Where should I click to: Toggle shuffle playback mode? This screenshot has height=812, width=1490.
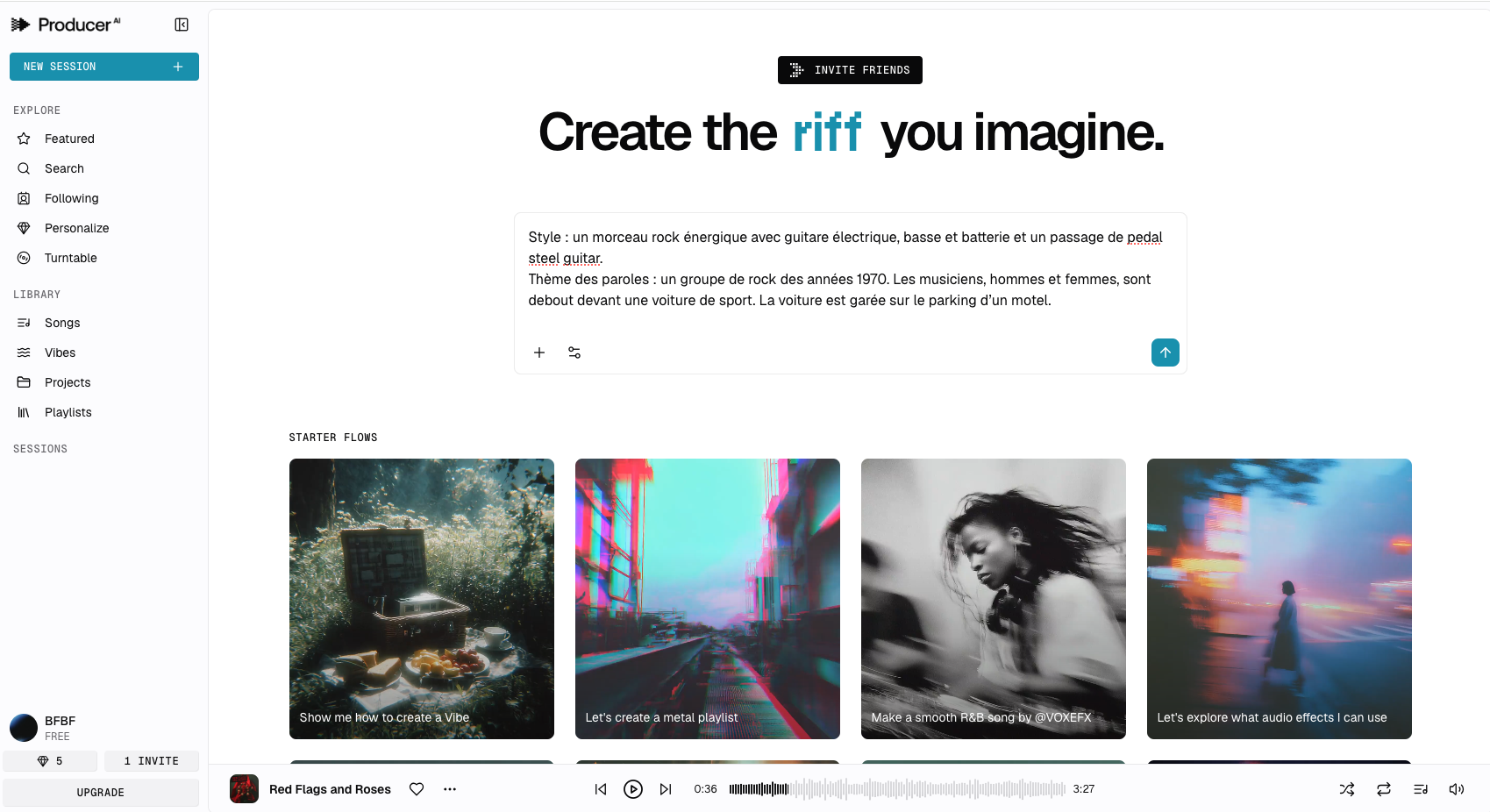(x=1347, y=789)
